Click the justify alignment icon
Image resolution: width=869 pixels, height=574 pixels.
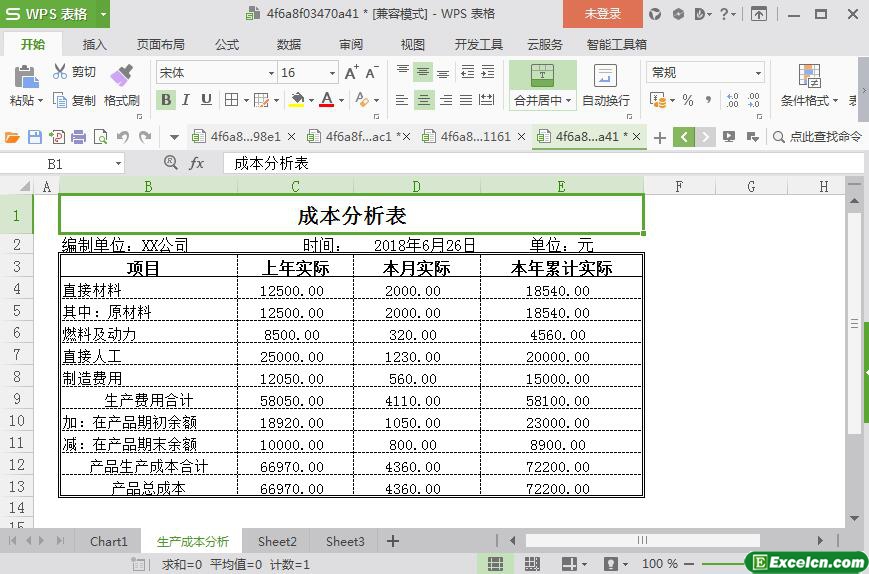pos(466,100)
